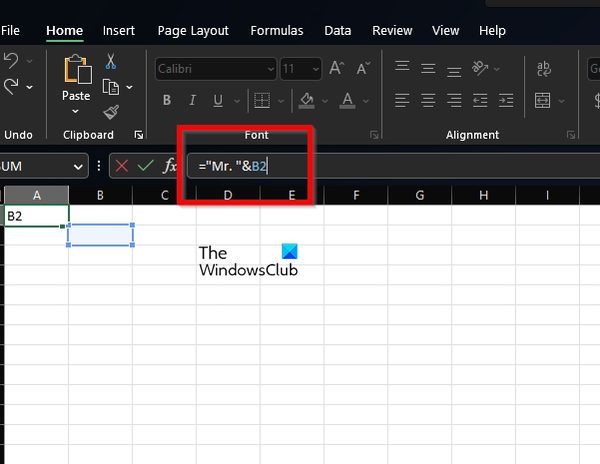Image resolution: width=600 pixels, height=464 pixels.
Task: Select column H header
Action: [484, 195]
